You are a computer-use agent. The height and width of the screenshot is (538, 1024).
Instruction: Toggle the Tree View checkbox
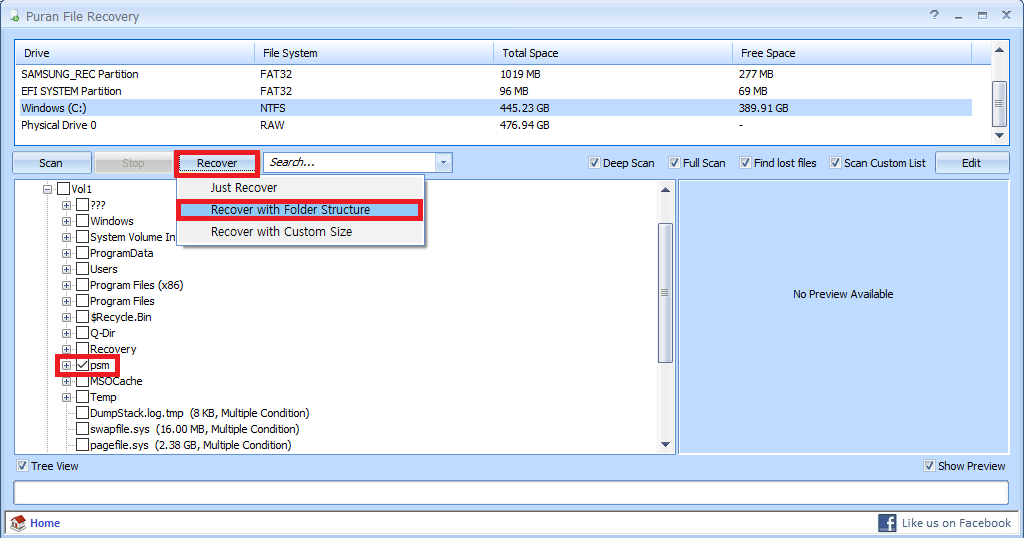(x=22, y=466)
